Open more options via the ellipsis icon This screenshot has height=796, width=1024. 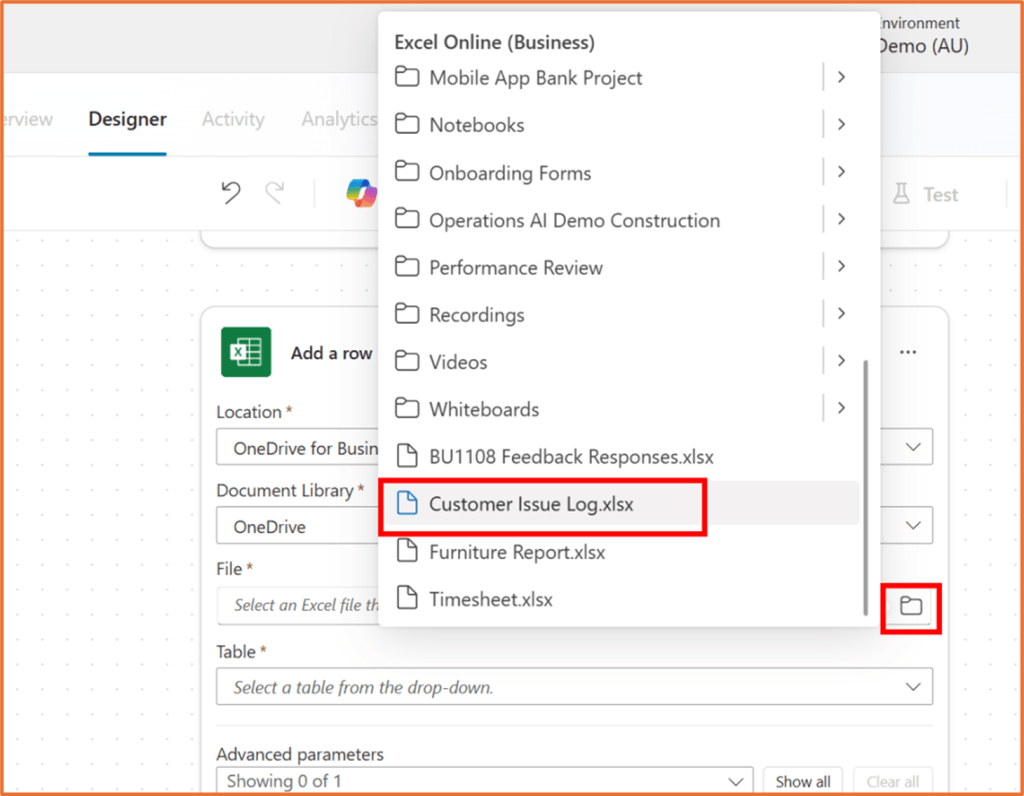pos(907,352)
